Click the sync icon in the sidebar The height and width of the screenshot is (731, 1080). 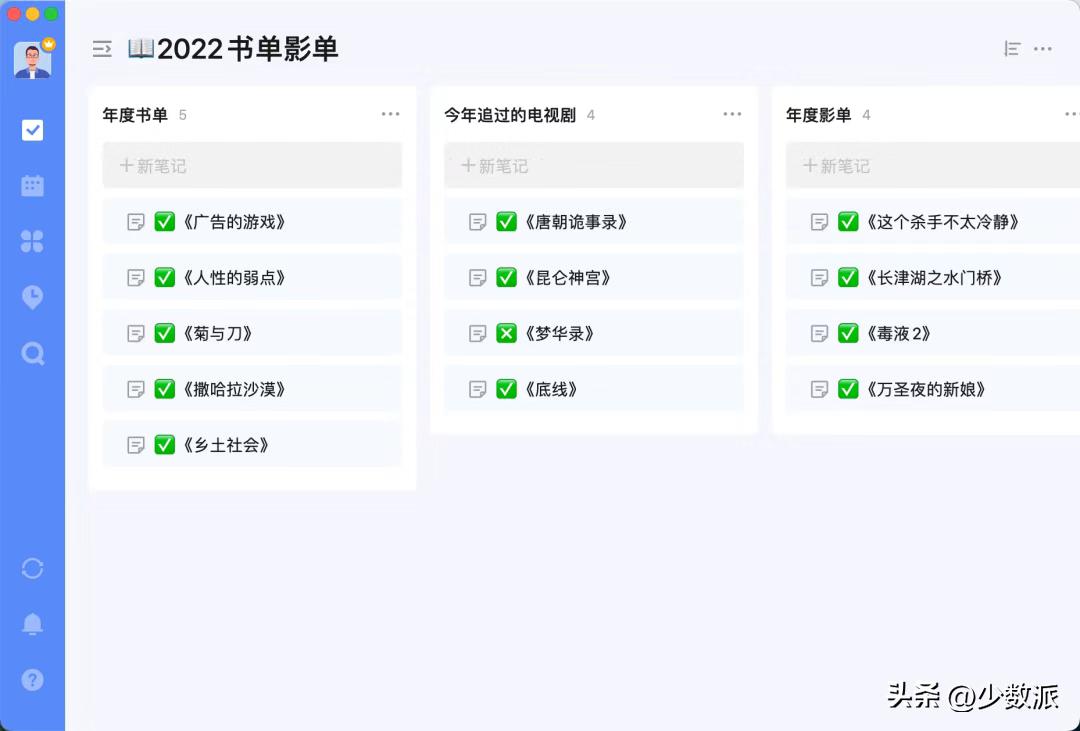(33, 568)
